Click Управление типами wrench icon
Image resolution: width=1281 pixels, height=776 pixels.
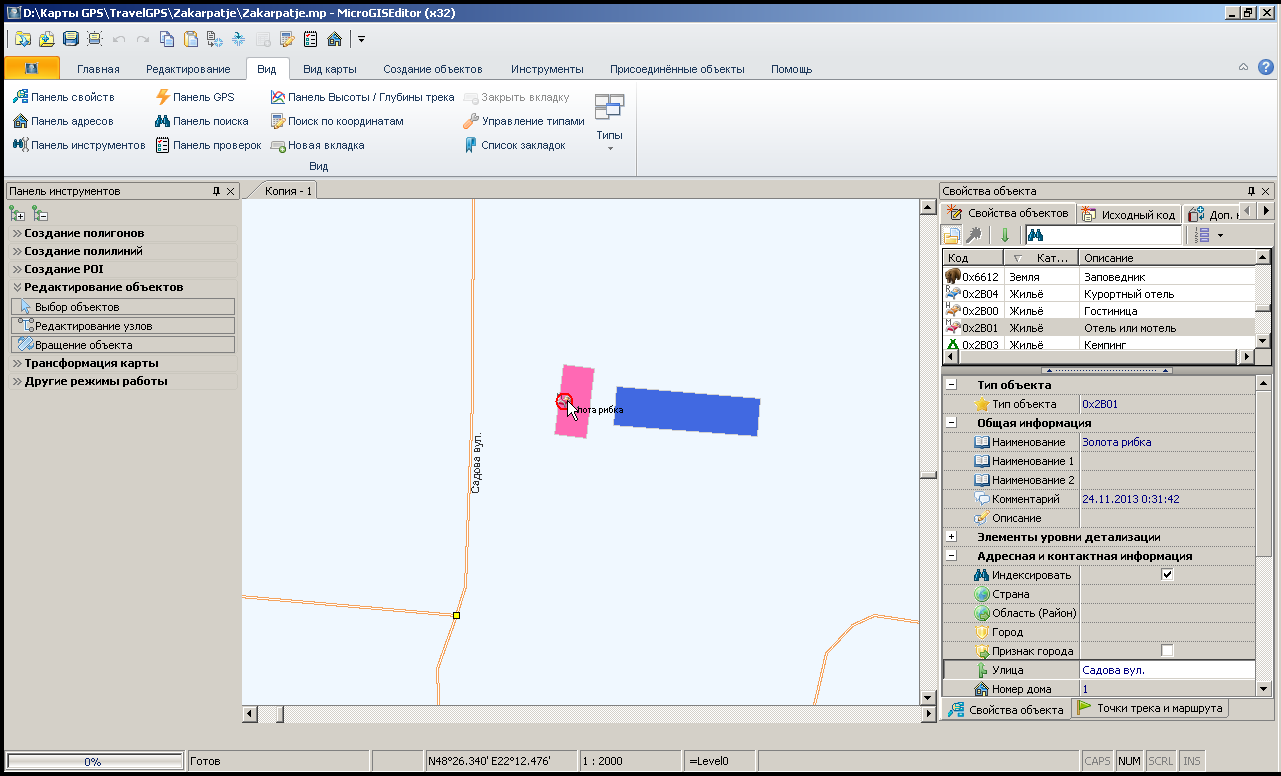tap(523, 121)
